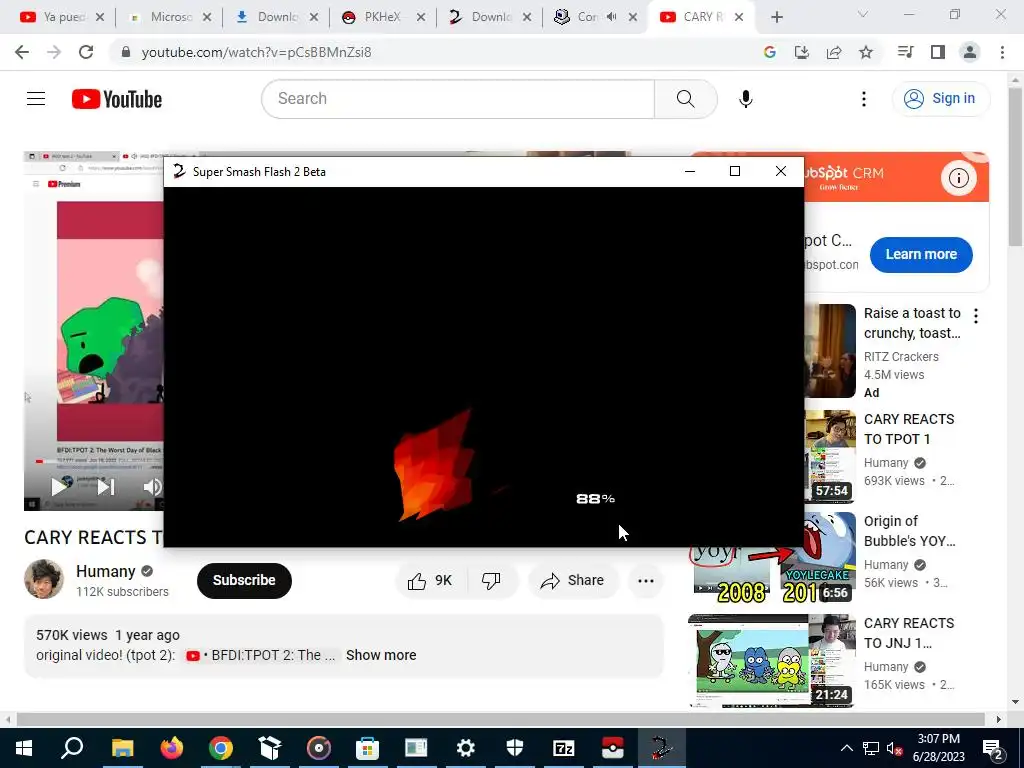
Task: Click the address bar URL
Action: pos(256,52)
